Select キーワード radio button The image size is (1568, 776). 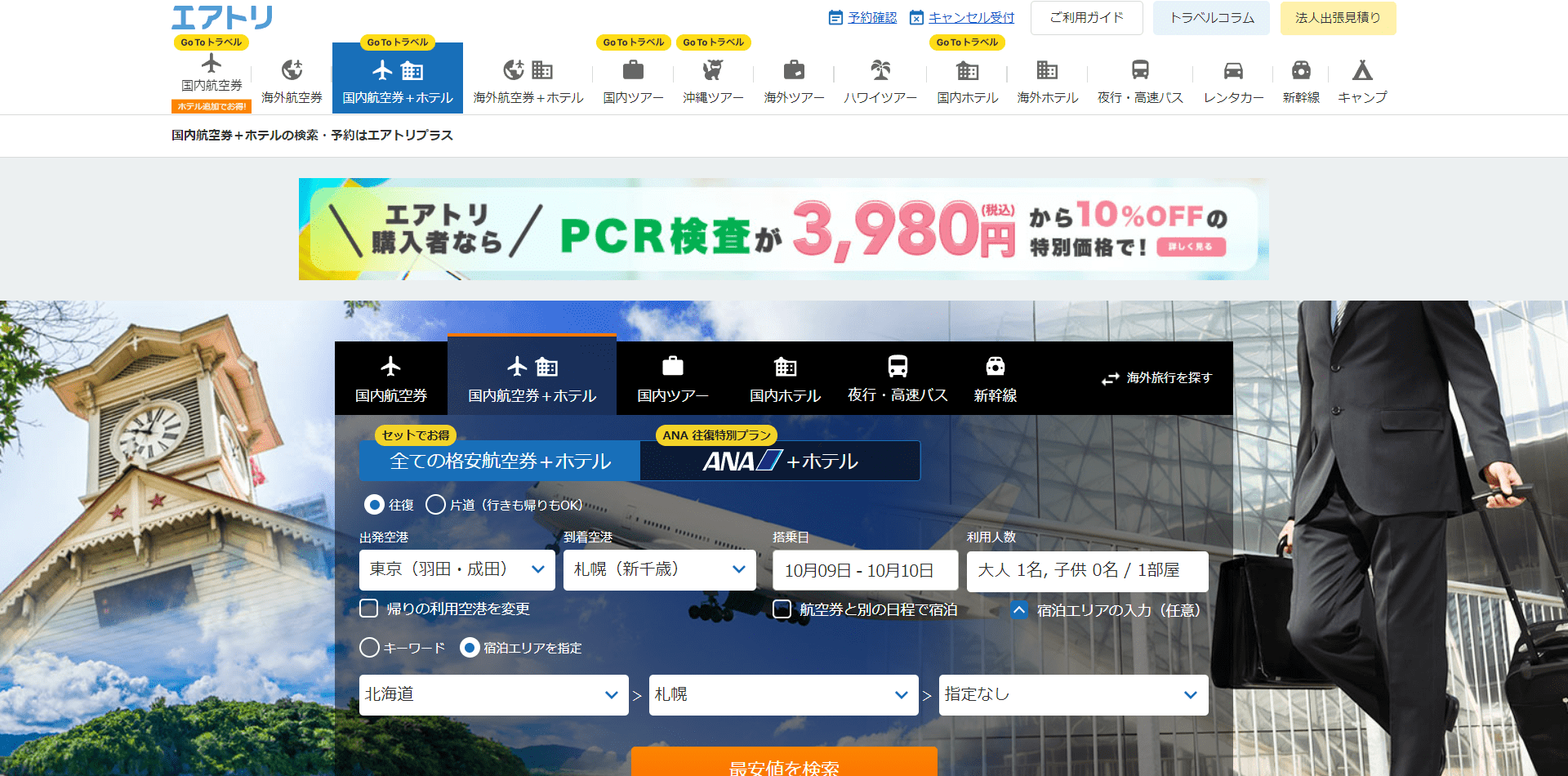click(x=369, y=648)
